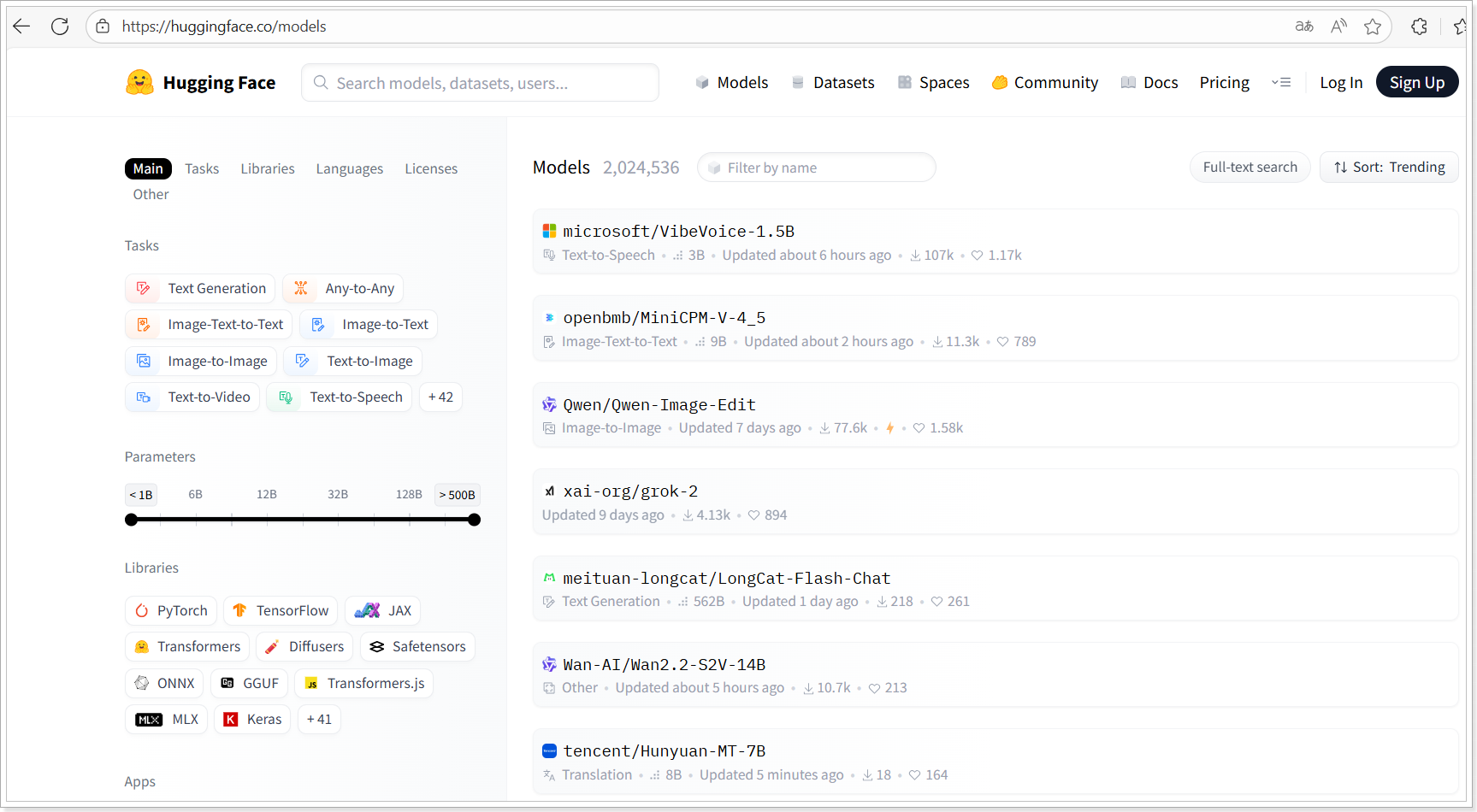Click the Keras K icon

[231, 720]
